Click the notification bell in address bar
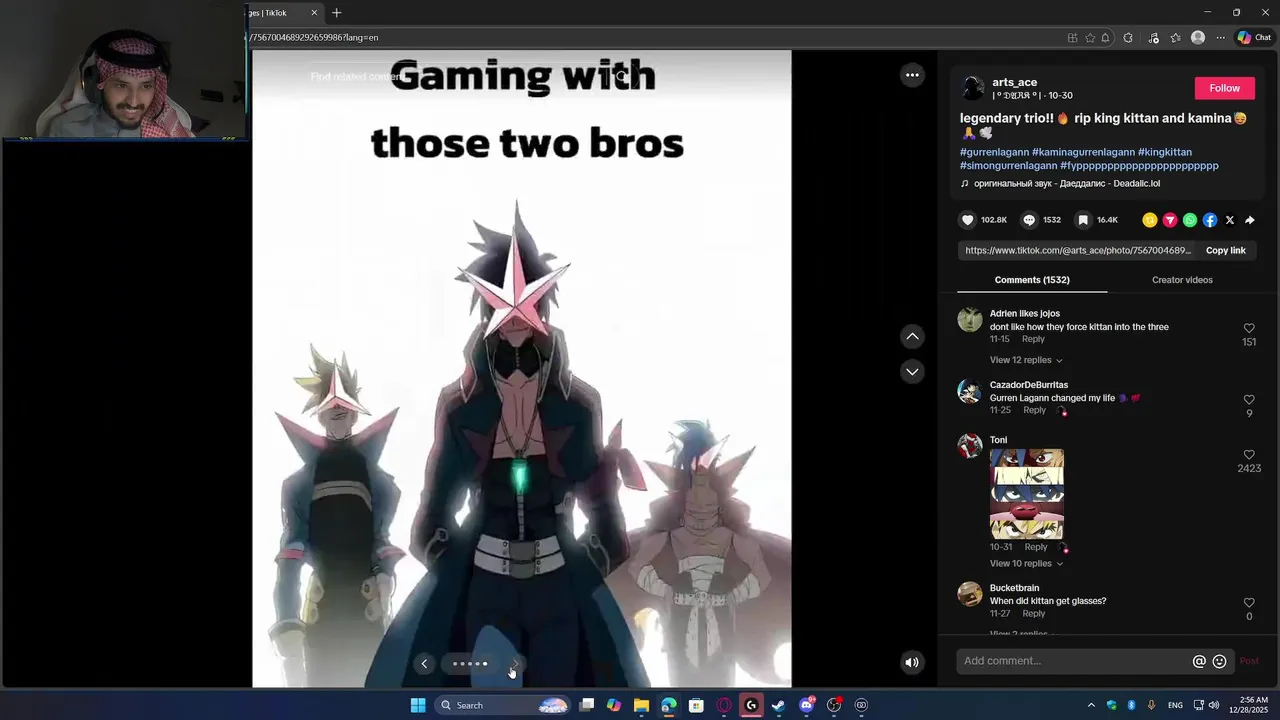This screenshot has height=720, width=1280. pyautogui.click(x=1106, y=37)
